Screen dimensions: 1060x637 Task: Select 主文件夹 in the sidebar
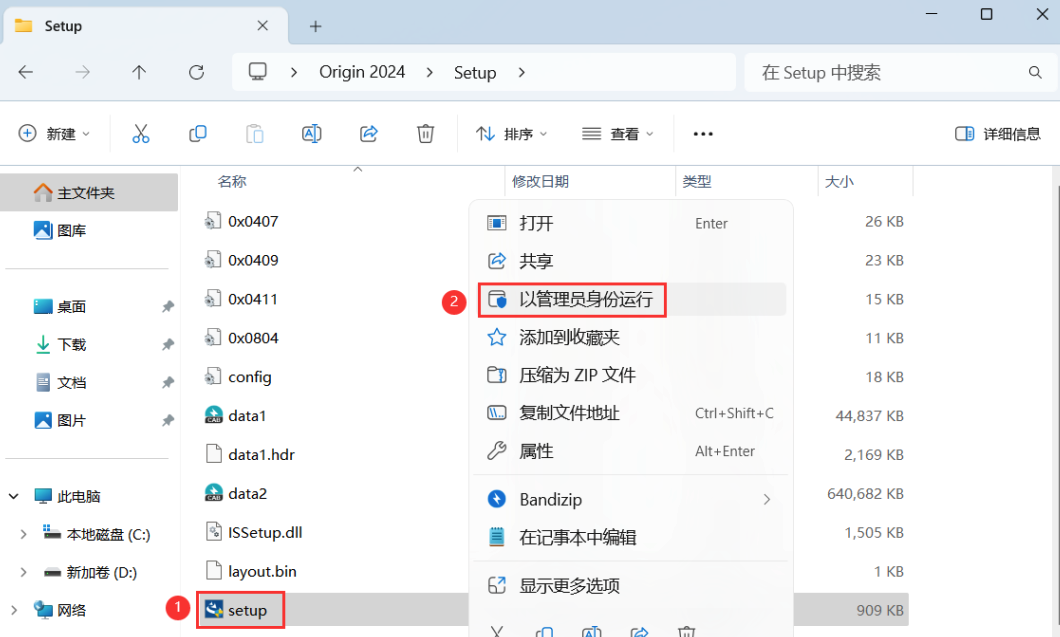(x=89, y=193)
